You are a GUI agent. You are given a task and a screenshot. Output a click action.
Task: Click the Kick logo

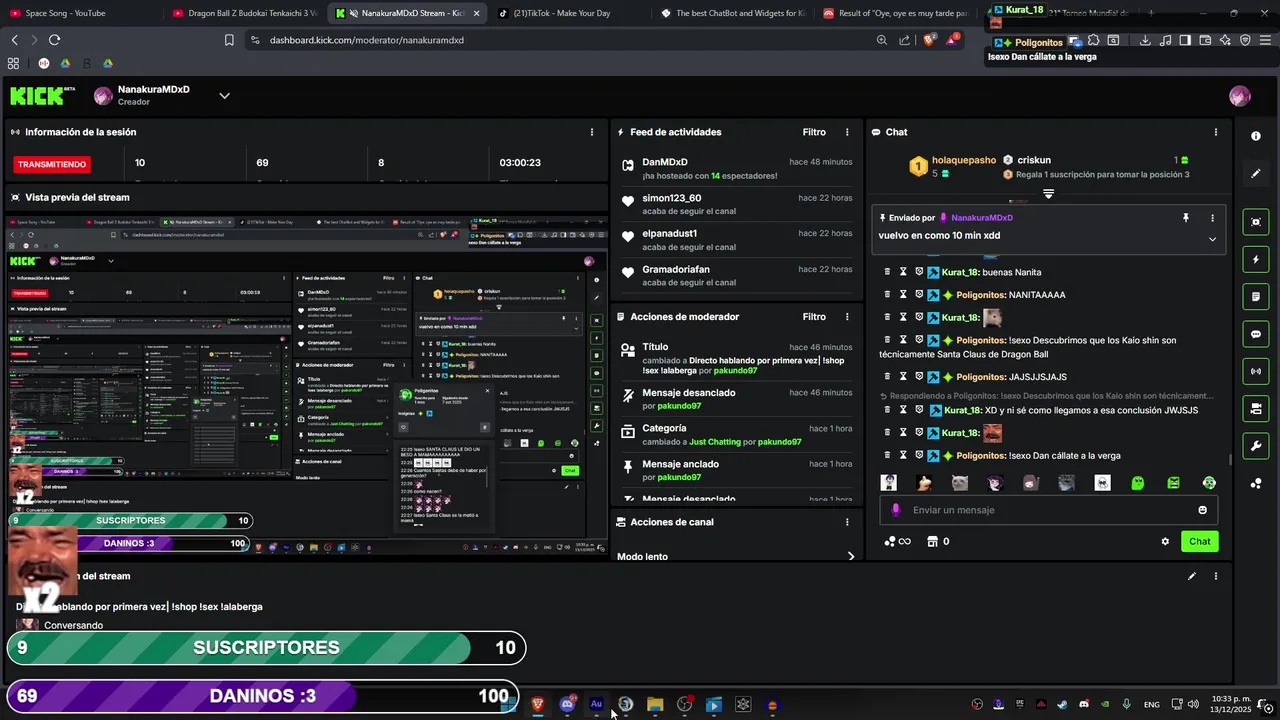point(42,96)
